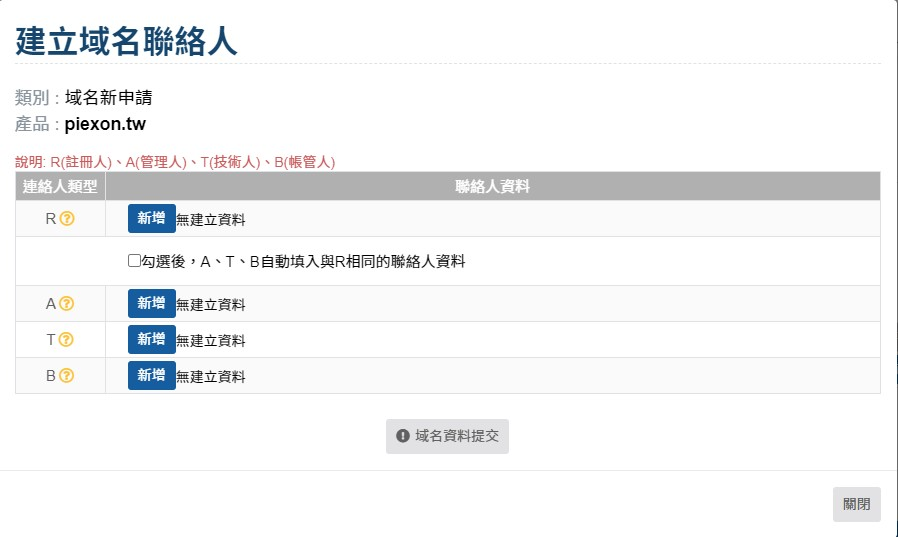This screenshot has height=537, width=898.
Task: Click the exclamation icon in the 域名資料提交 button
Action: click(x=403, y=436)
